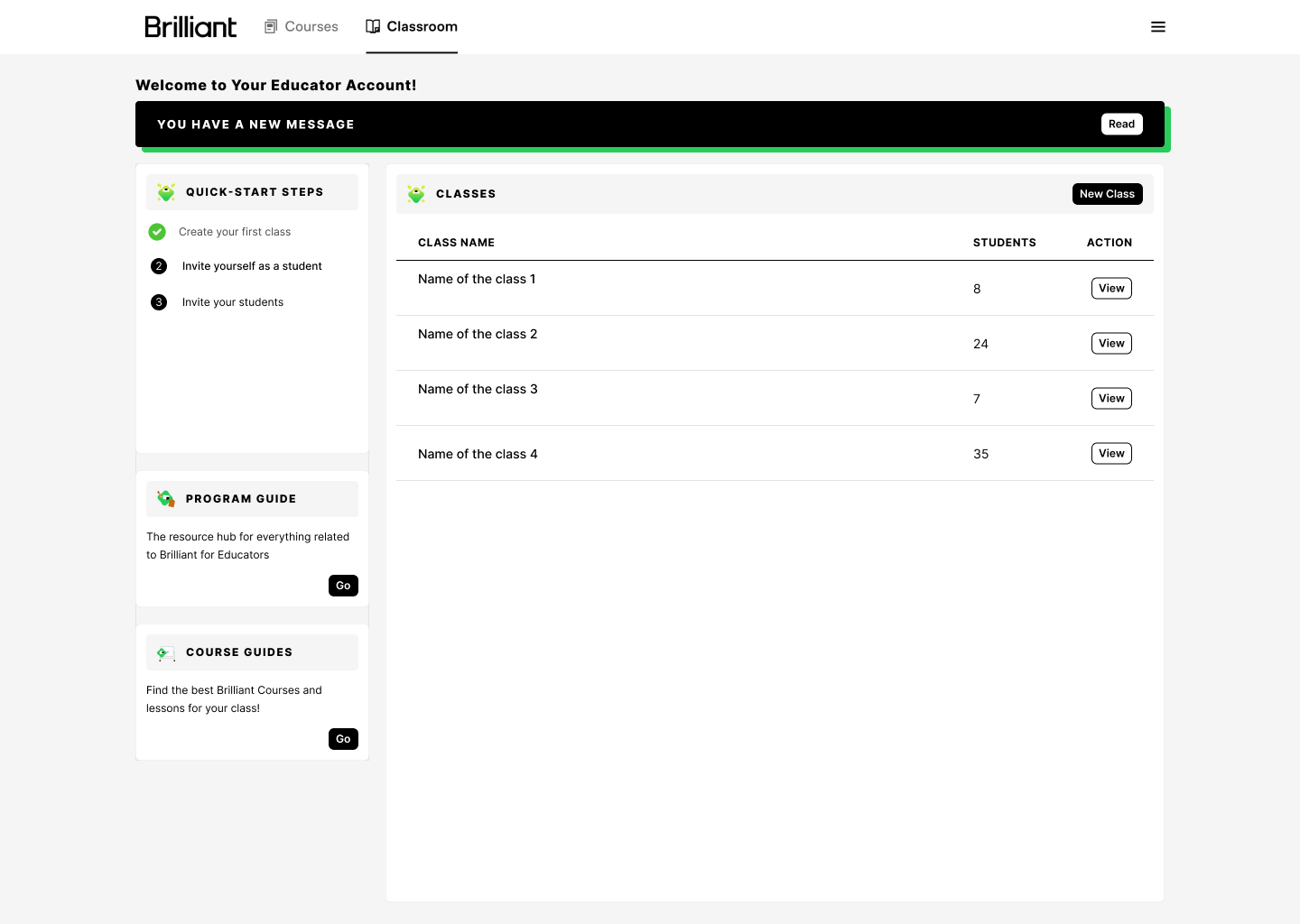Click student count 24
The height and width of the screenshot is (924, 1300).
[981, 345]
